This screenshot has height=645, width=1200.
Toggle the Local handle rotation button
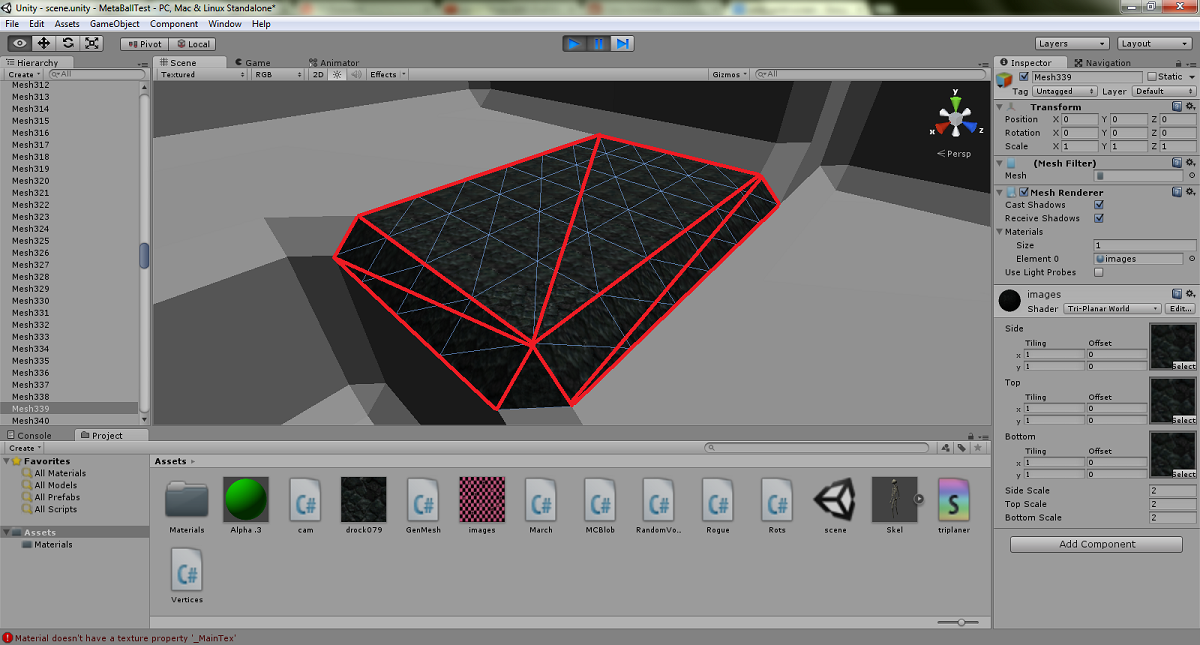[x=192, y=44]
